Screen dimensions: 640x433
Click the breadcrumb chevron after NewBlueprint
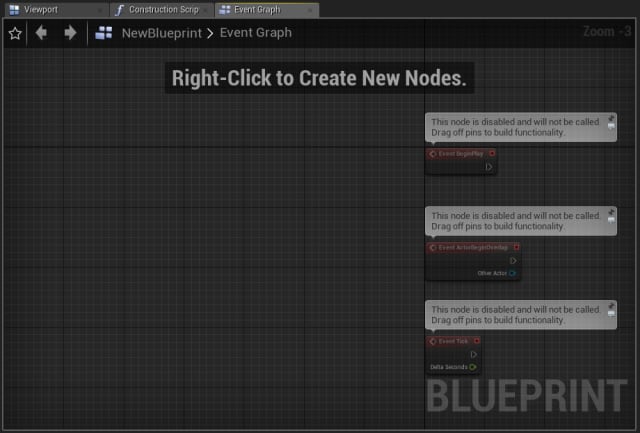210,33
